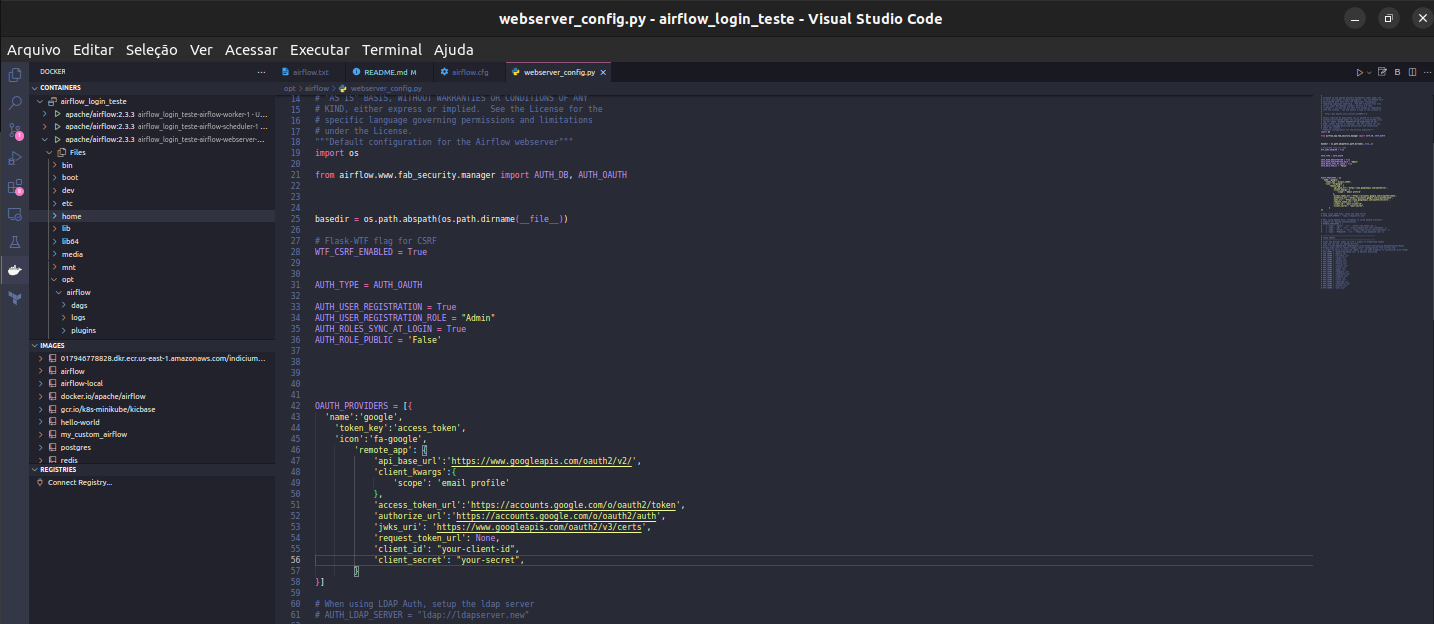
Task: Open the Testing beaker view
Action: (14, 241)
